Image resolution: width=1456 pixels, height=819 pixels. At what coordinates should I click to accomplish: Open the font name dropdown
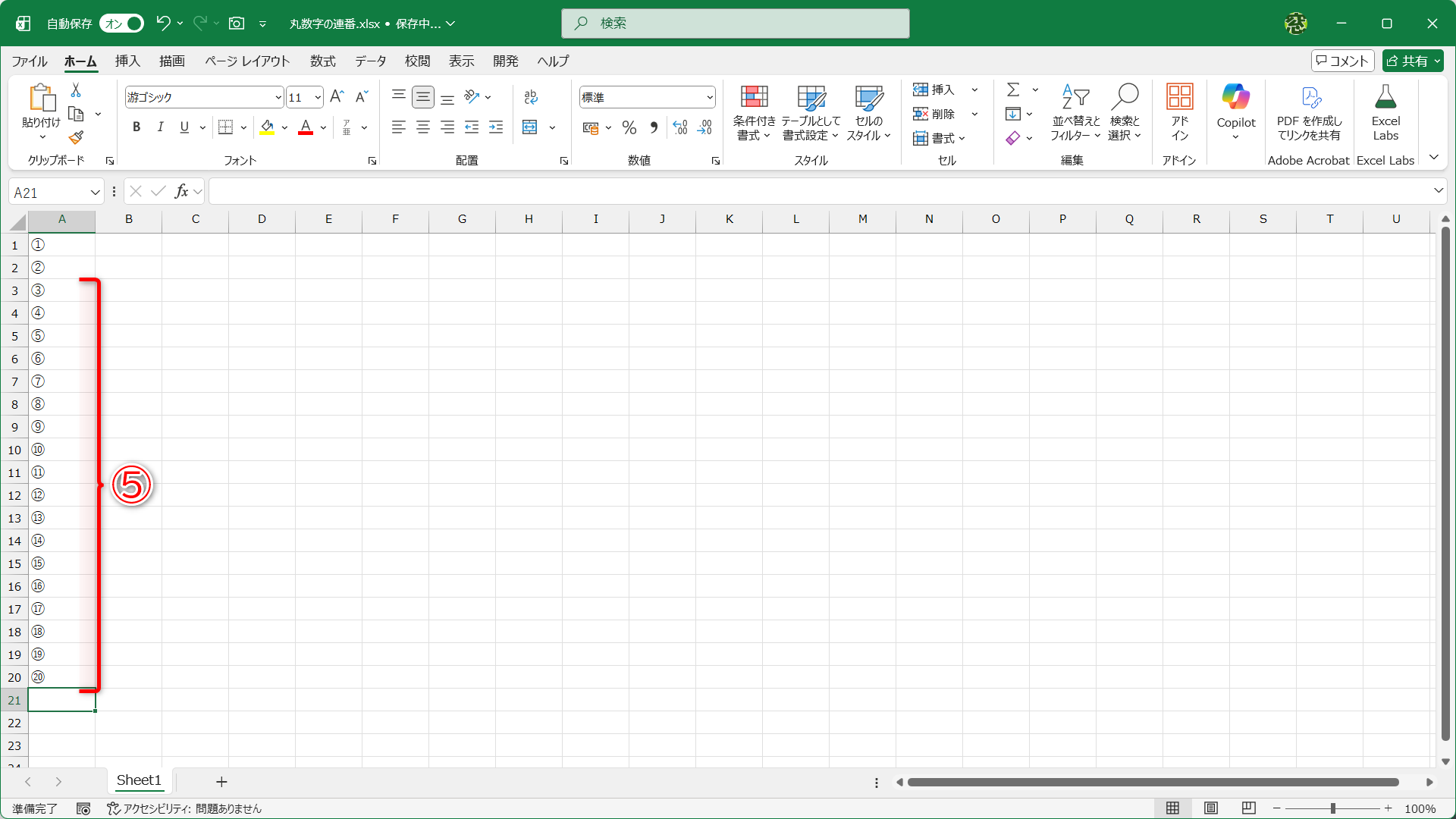point(278,97)
